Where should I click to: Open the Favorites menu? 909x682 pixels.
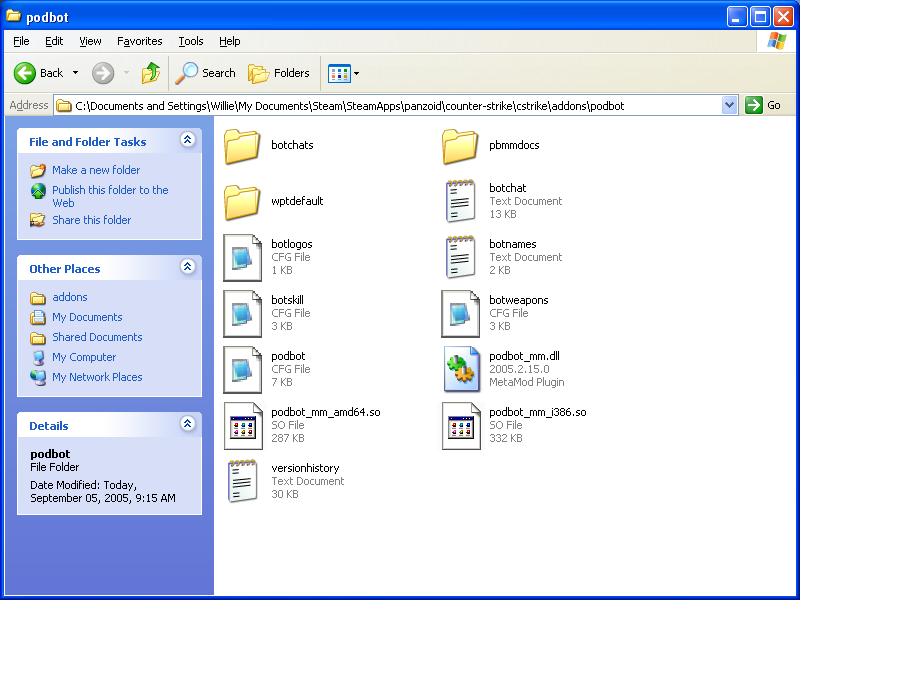tap(139, 41)
